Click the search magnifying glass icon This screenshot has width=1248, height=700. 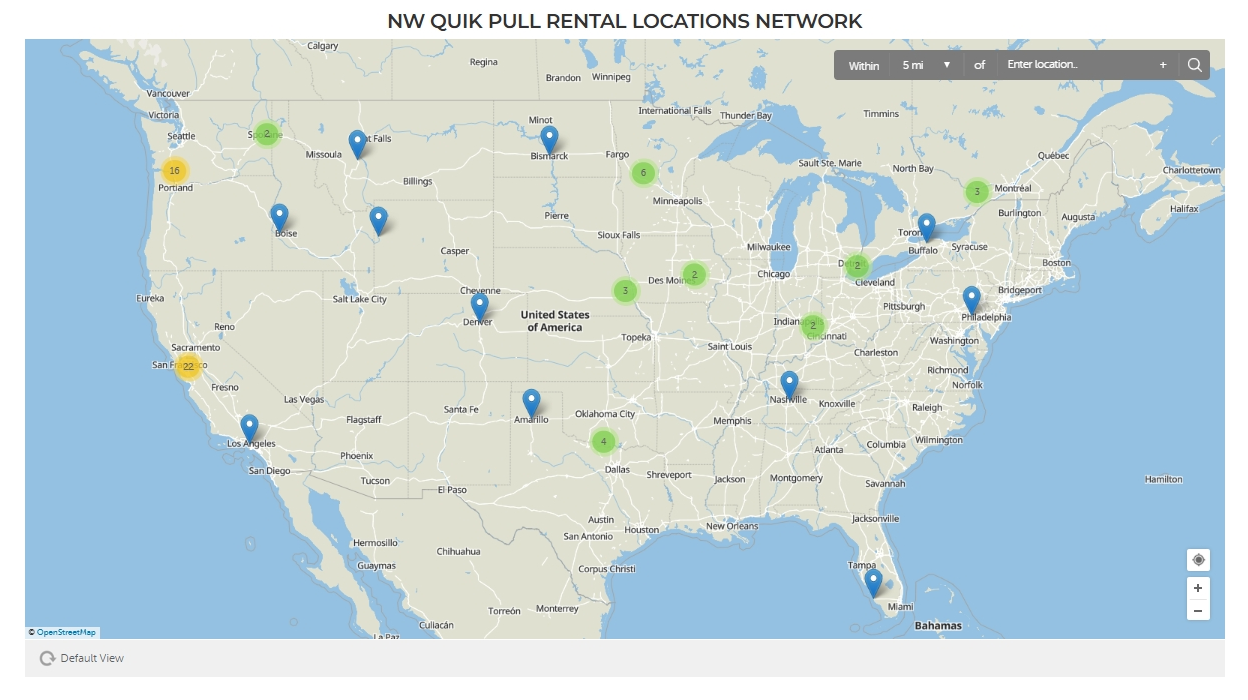[x=1195, y=64]
